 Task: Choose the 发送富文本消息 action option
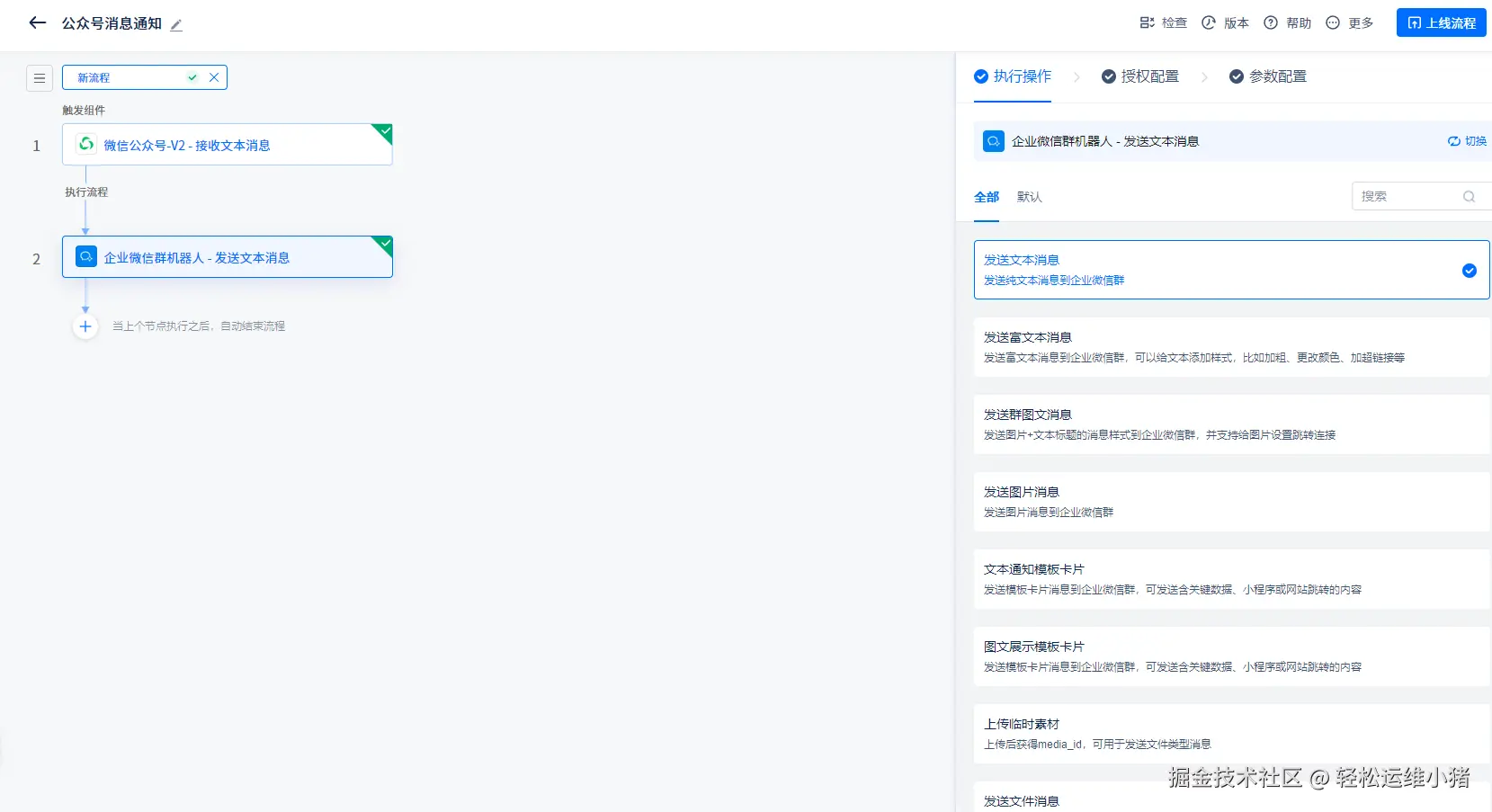1231,347
